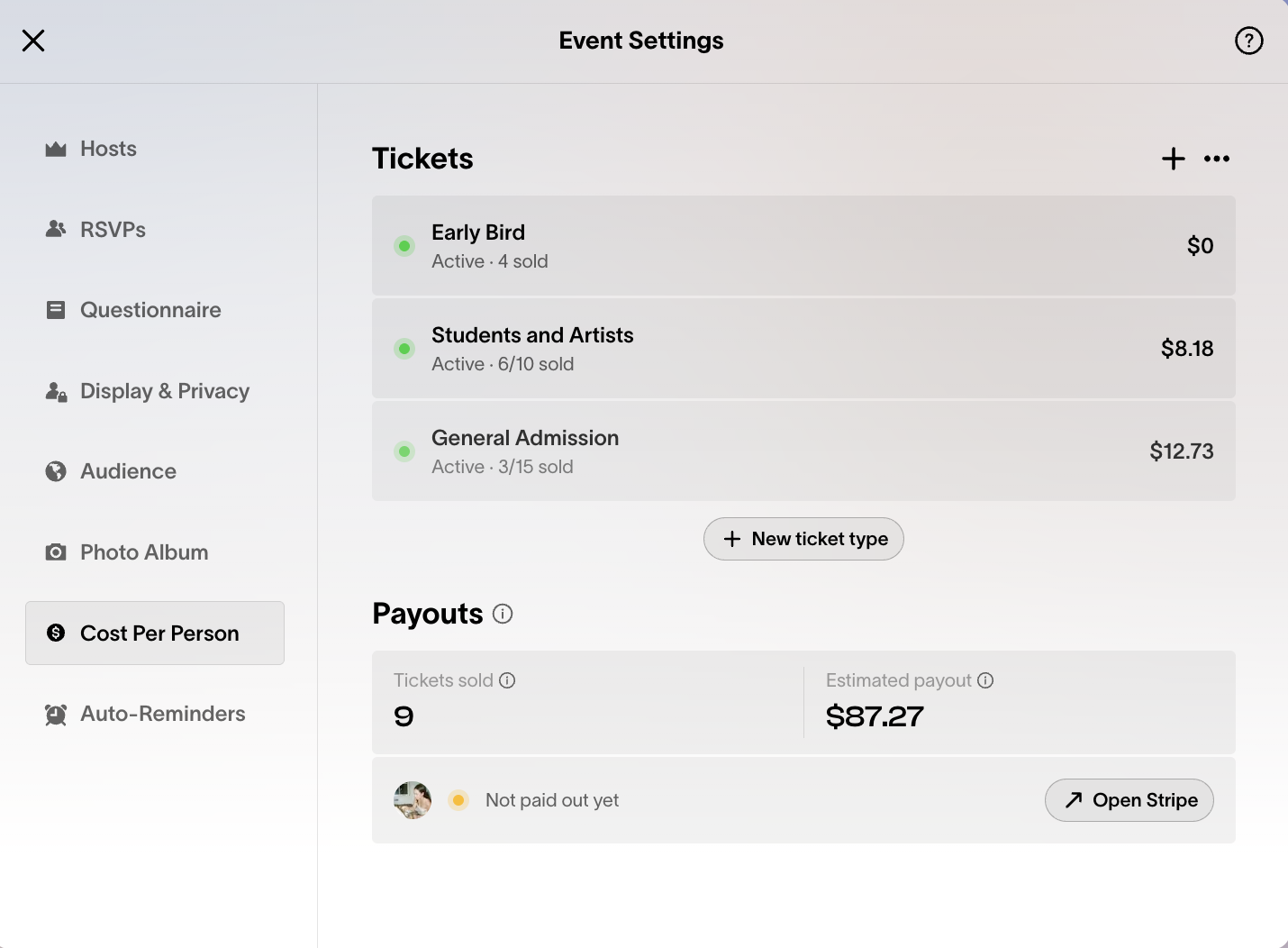Click the help question mark icon

(x=1248, y=41)
